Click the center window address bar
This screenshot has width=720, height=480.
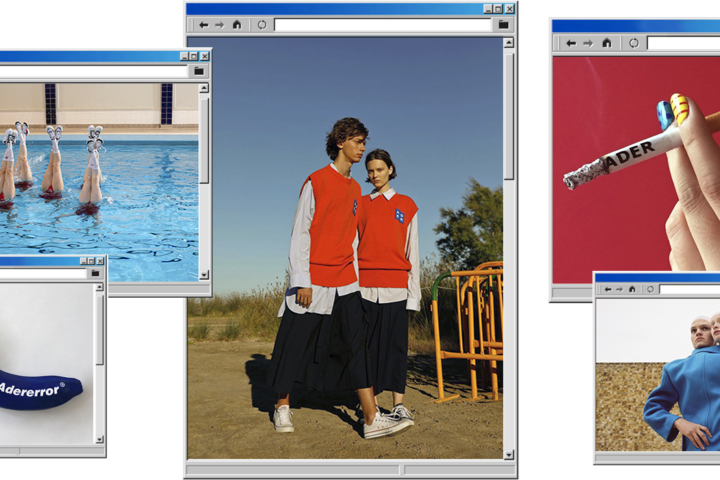(x=383, y=25)
